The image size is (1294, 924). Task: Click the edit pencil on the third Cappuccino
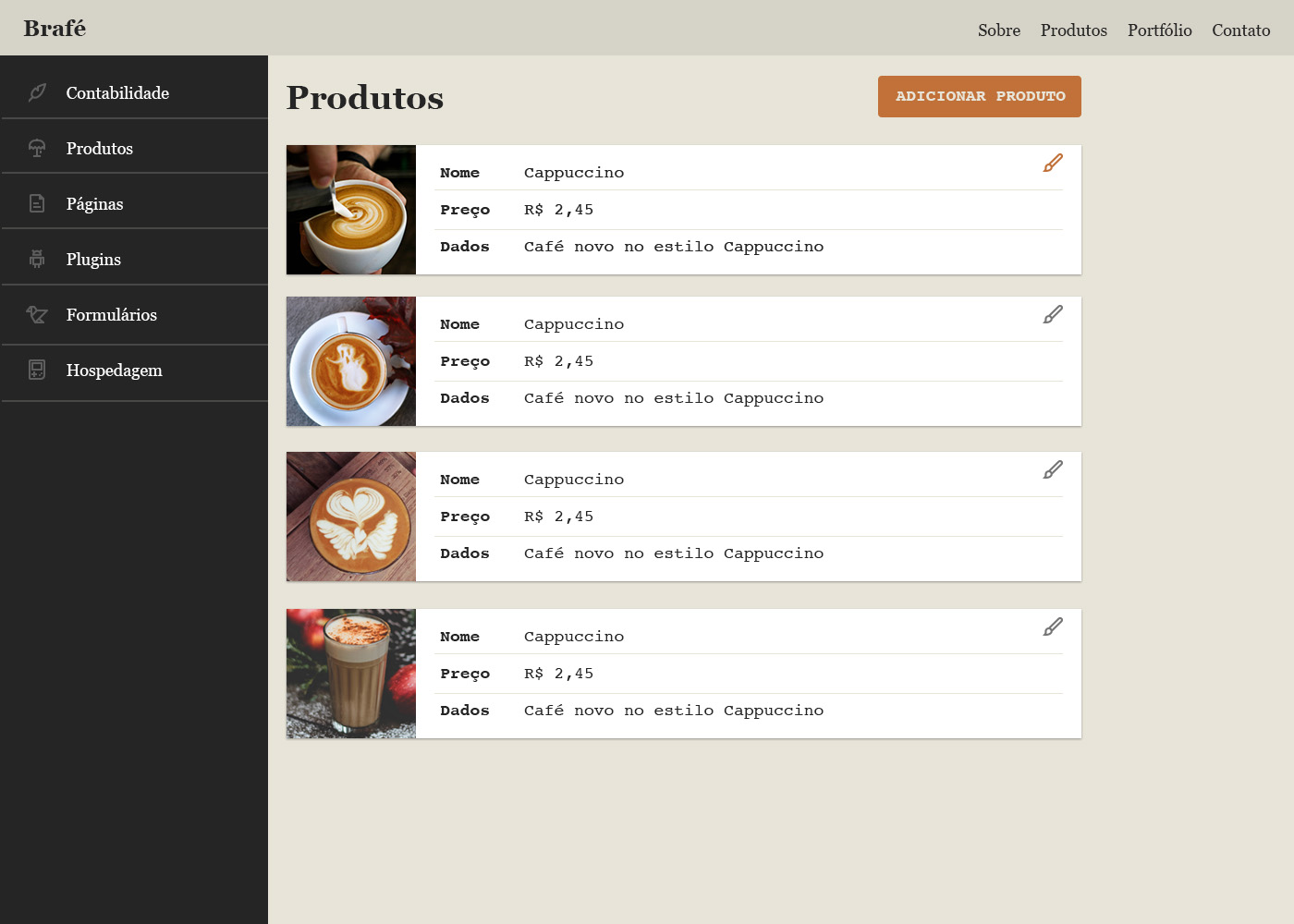point(1053,469)
